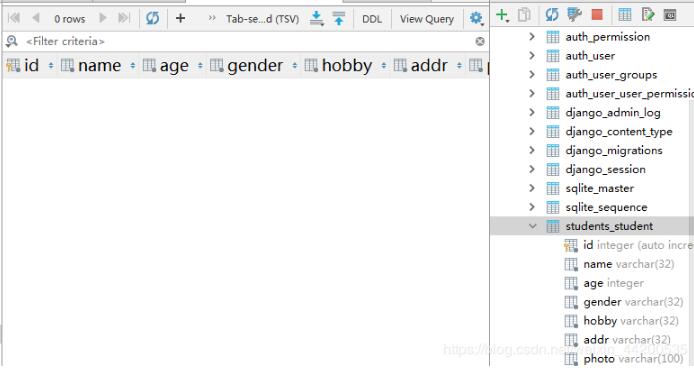The width and height of the screenshot is (694, 368).
Task: Sort by hobby column header
Action: [345, 66]
